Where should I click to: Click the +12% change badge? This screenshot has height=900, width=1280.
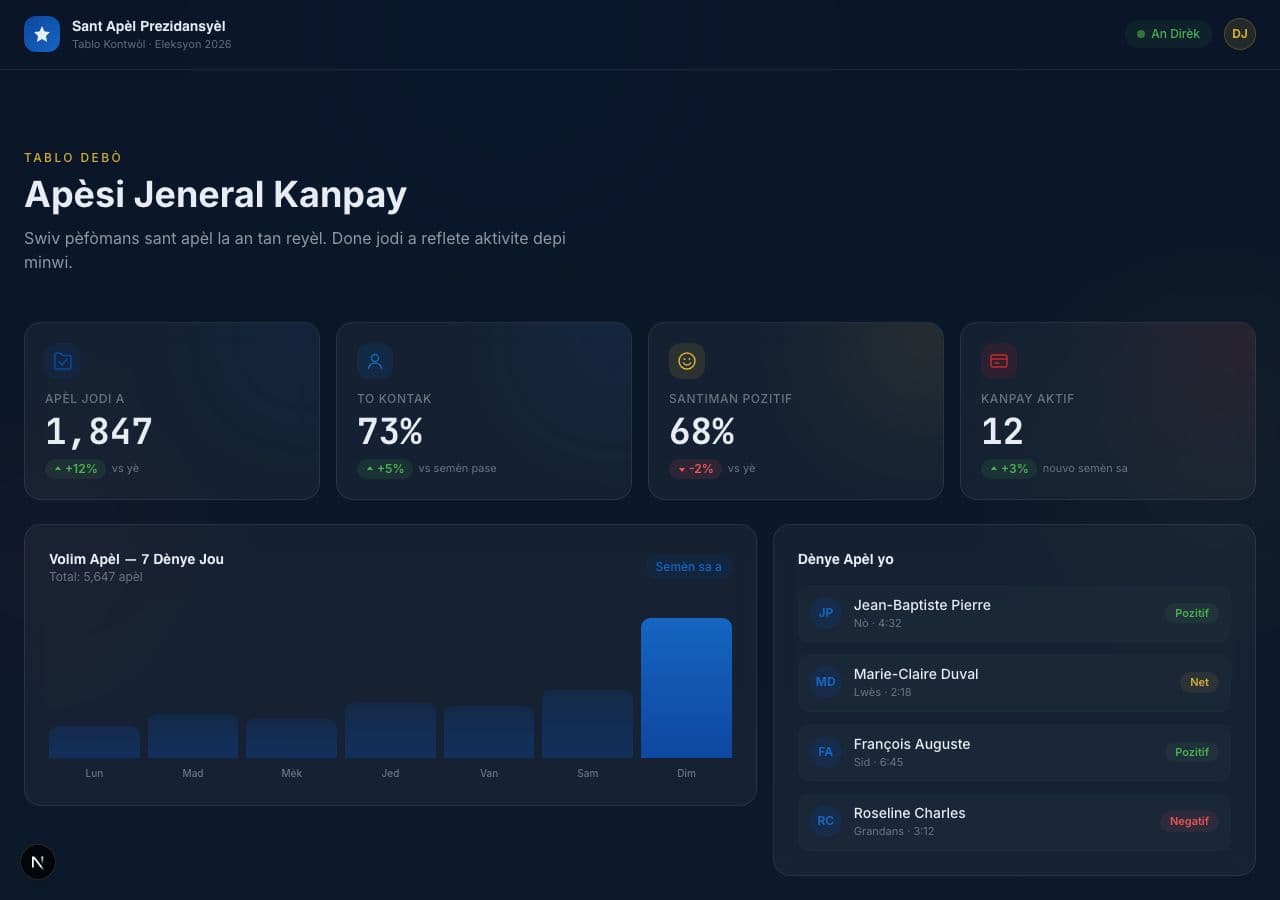tap(75, 468)
